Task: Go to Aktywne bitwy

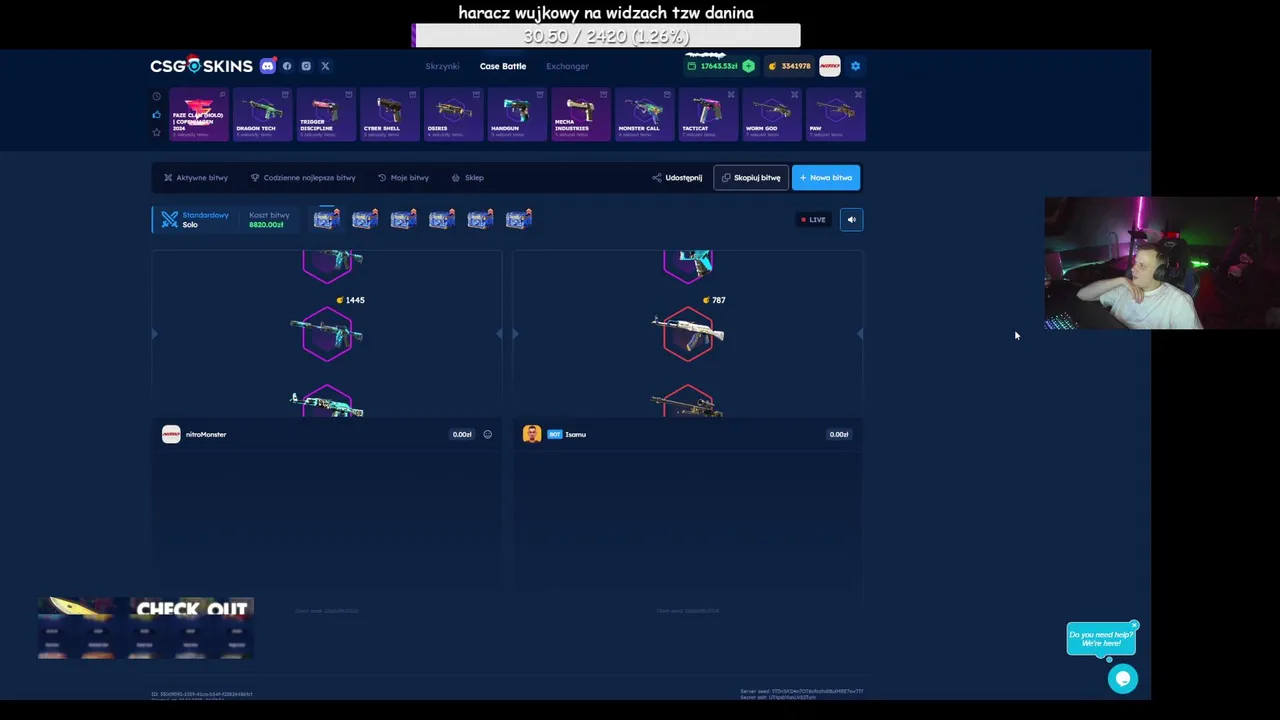Action: coord(196,178)
